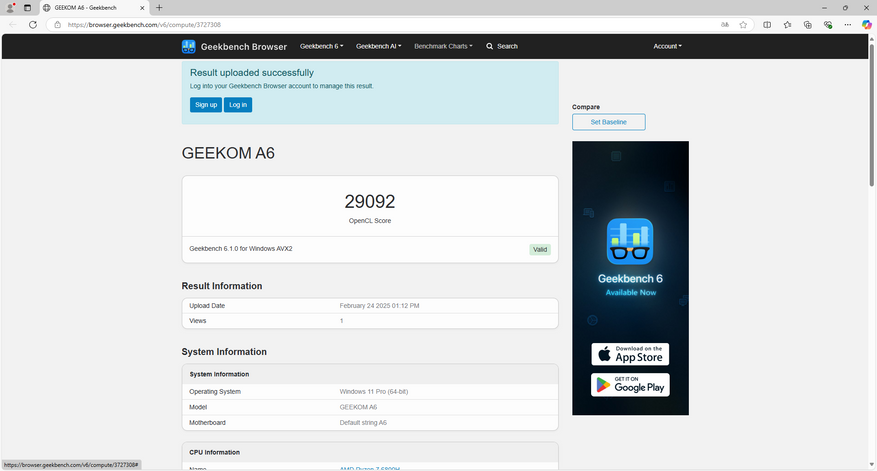Open the tab actions menu icon
Image resolution: width=877 pixels, height=471 pixels.
tap(27, 8)
